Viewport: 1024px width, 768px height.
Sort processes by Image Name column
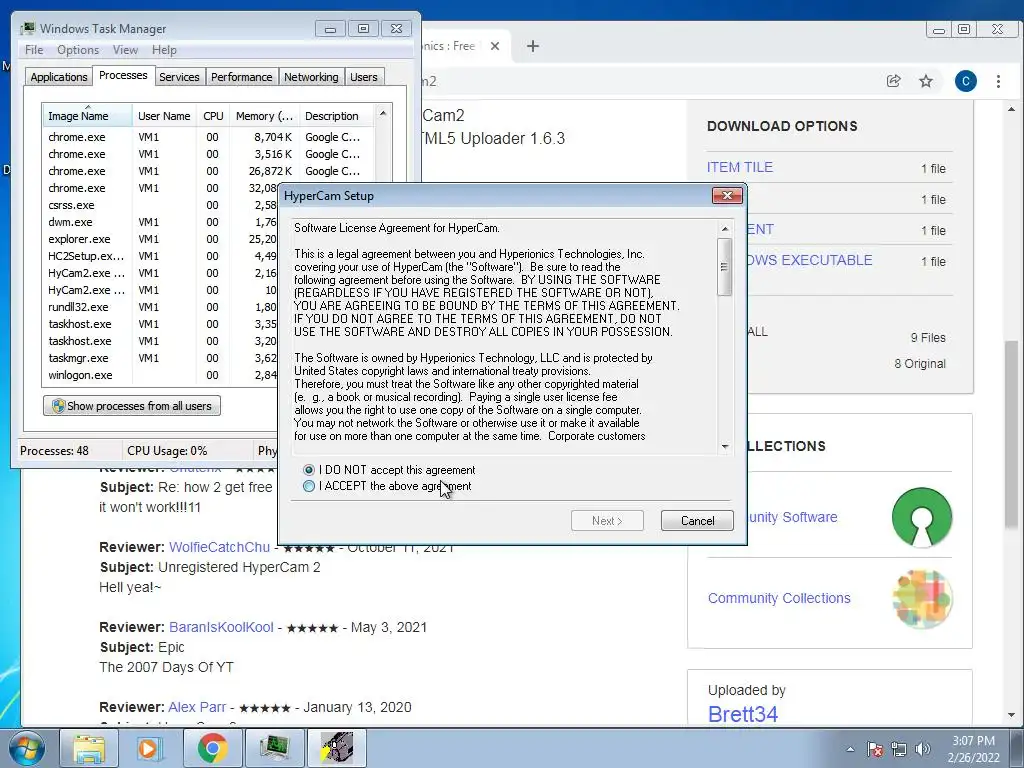click(87, 116)
